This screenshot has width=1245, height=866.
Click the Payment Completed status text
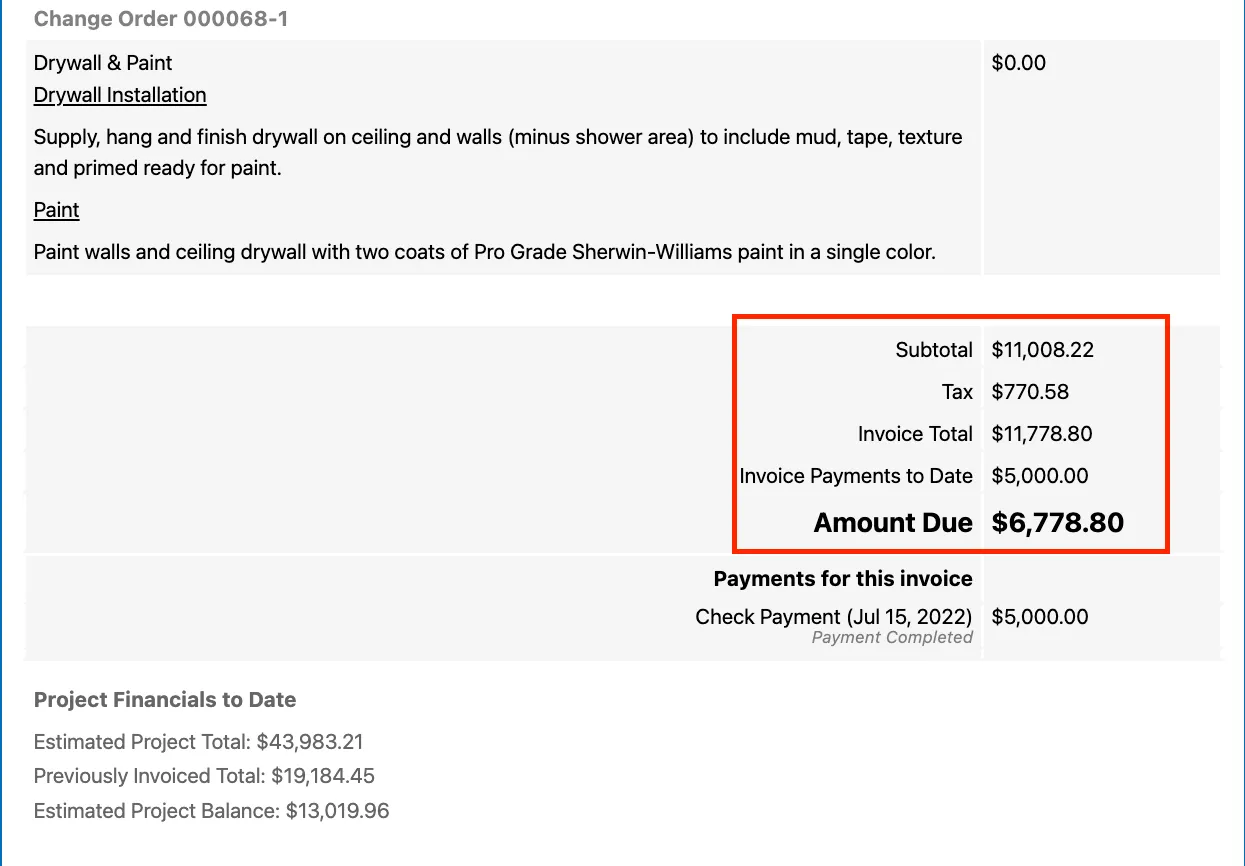tap(892, 638)
